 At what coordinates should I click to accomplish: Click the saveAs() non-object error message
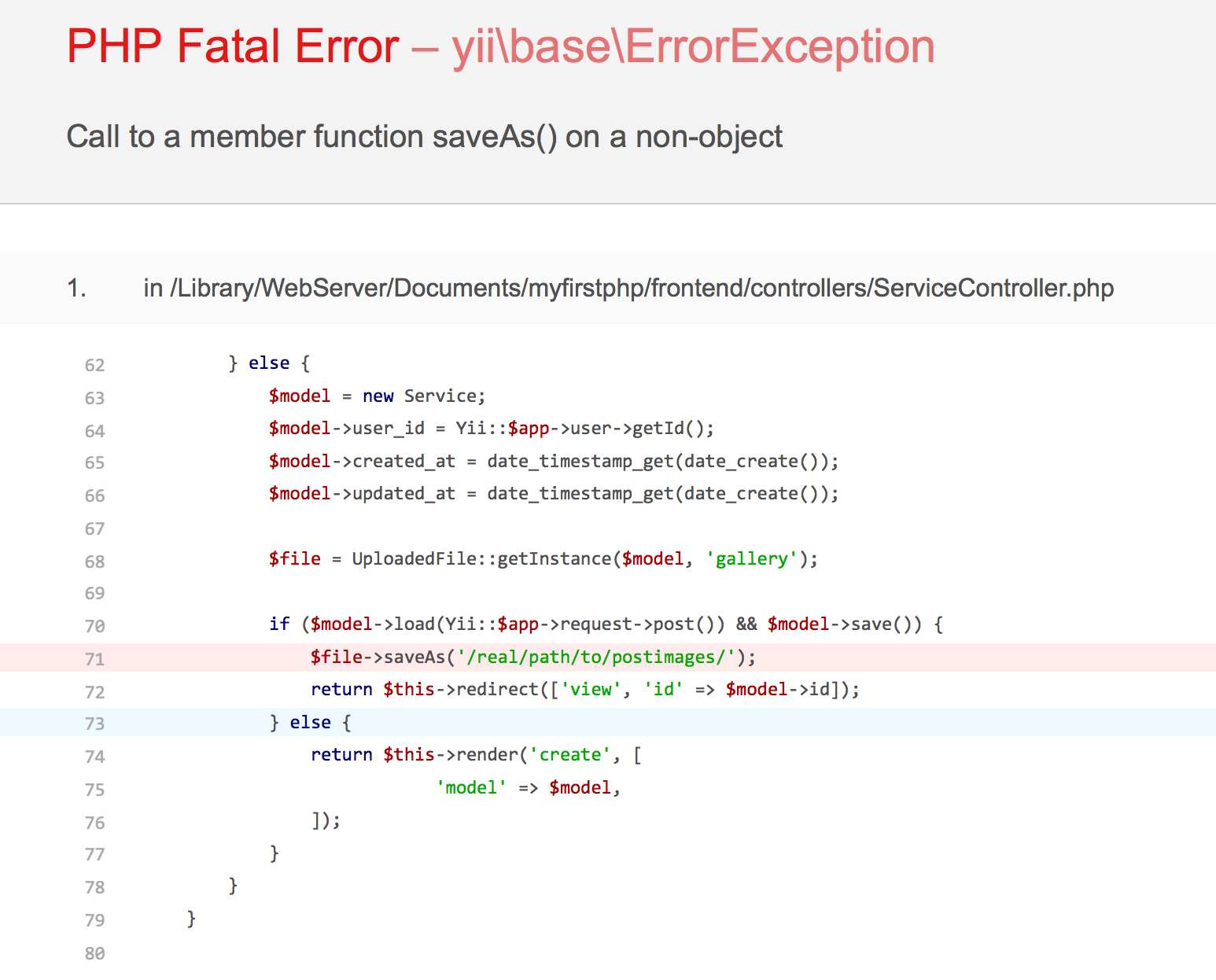[x=424, y=137]
